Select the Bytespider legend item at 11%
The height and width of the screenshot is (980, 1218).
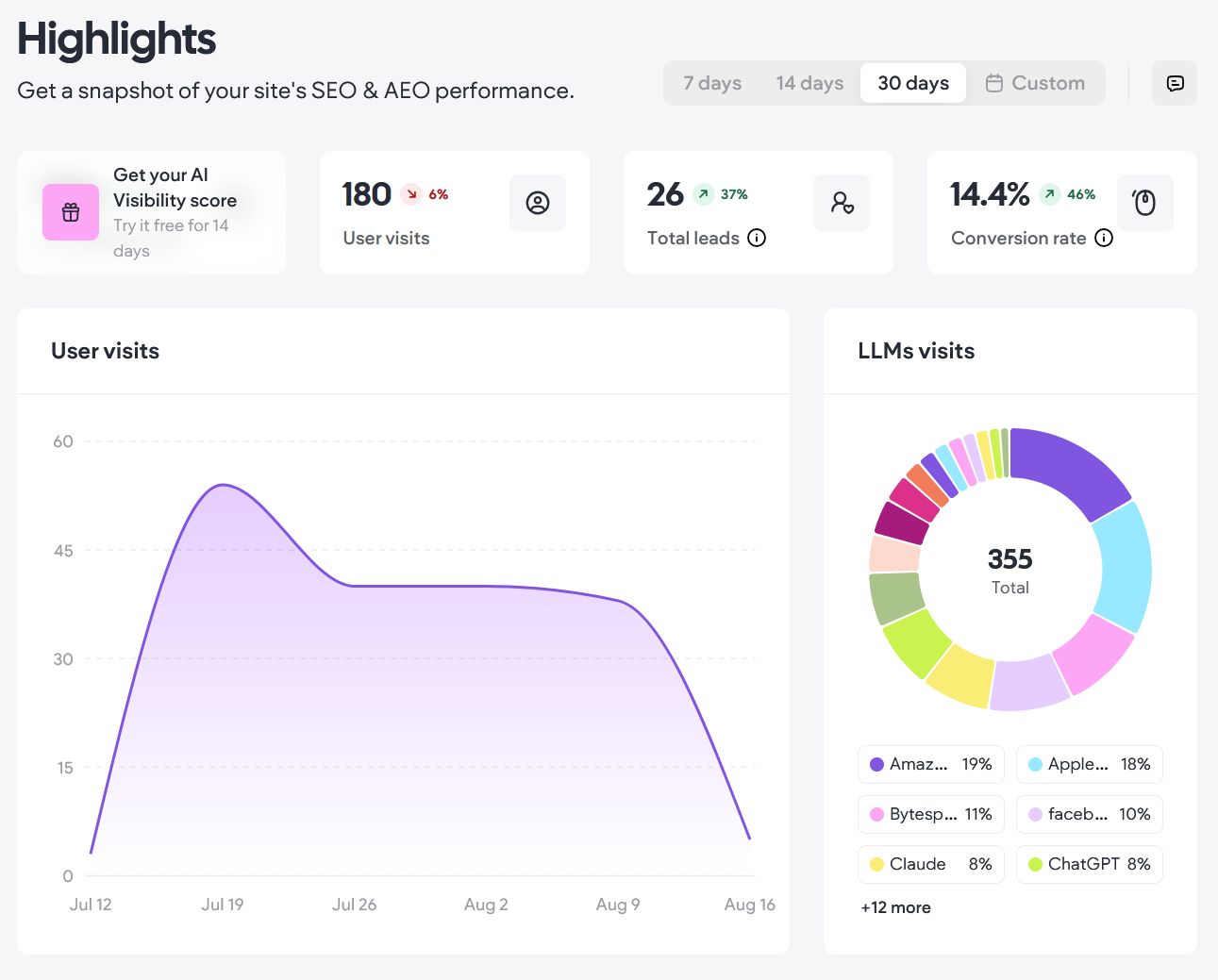931,814
